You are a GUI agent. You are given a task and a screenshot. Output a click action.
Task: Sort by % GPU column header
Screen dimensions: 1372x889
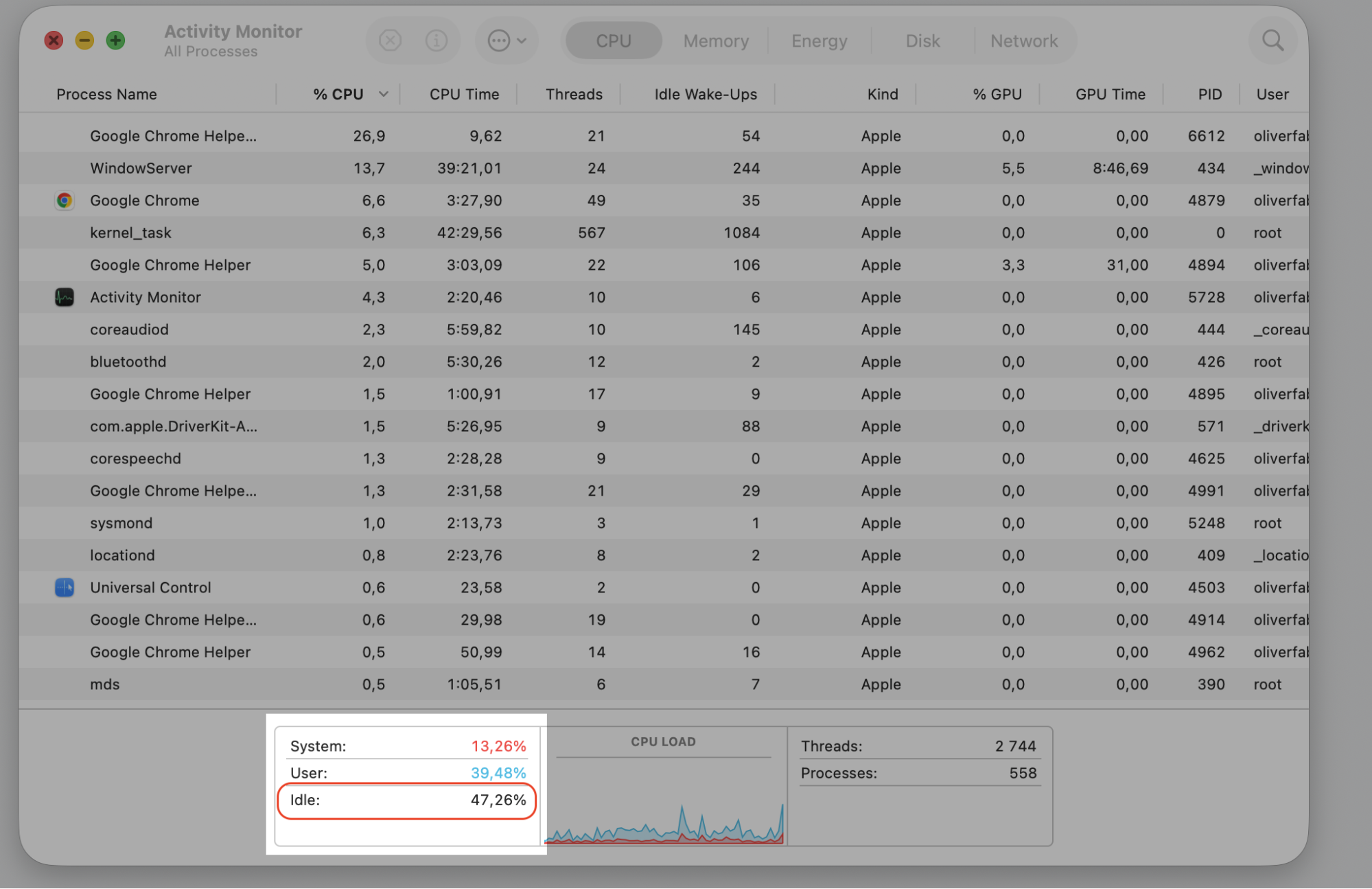point(997,94)
